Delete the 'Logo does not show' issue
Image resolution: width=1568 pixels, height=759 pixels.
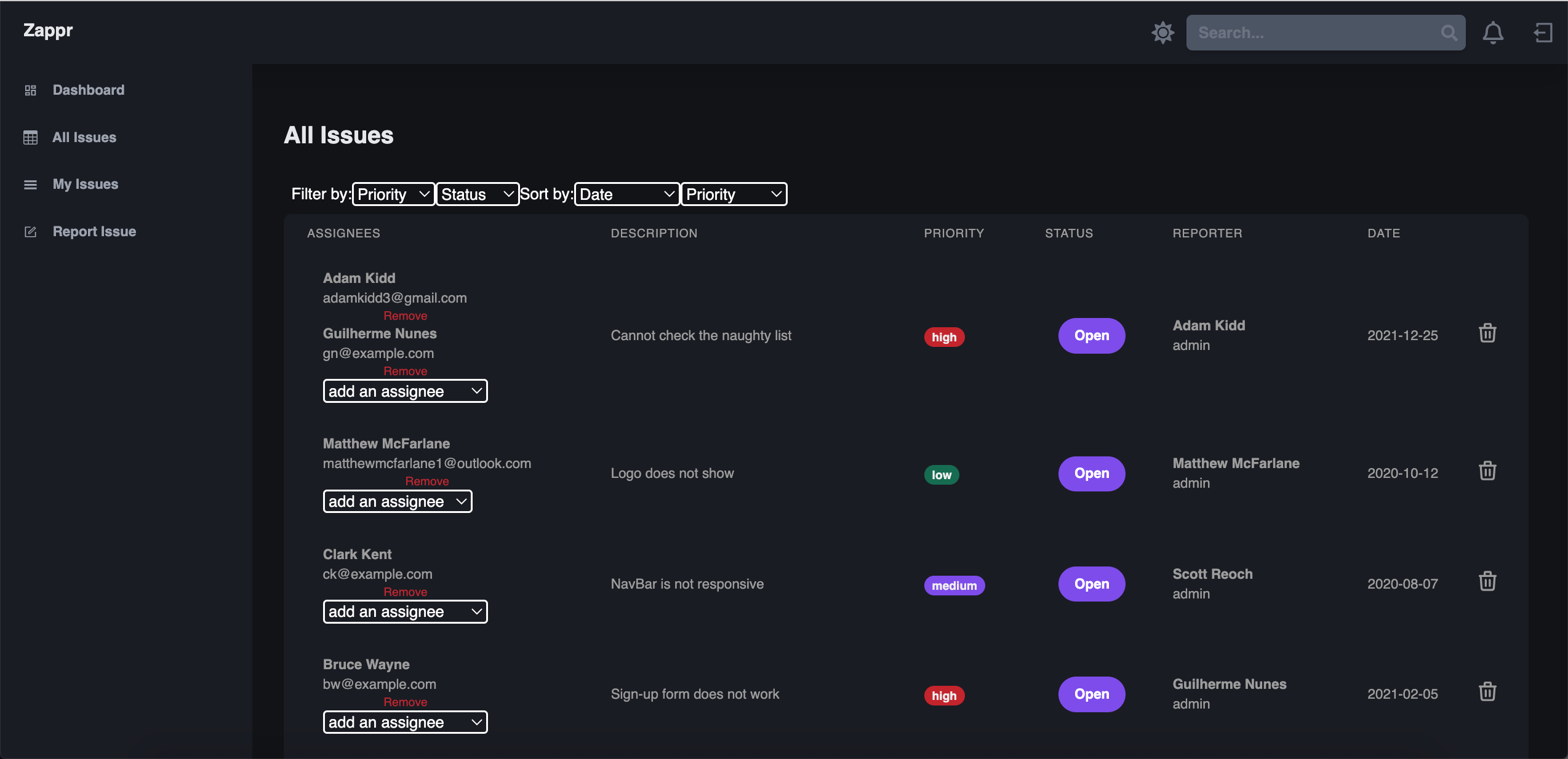[x=1487, y=471]
